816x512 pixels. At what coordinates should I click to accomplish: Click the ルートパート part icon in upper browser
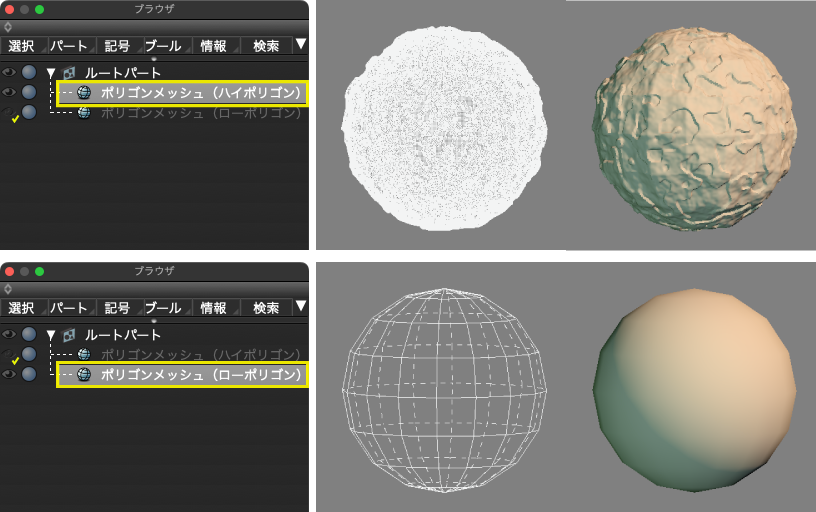point(69,73)
